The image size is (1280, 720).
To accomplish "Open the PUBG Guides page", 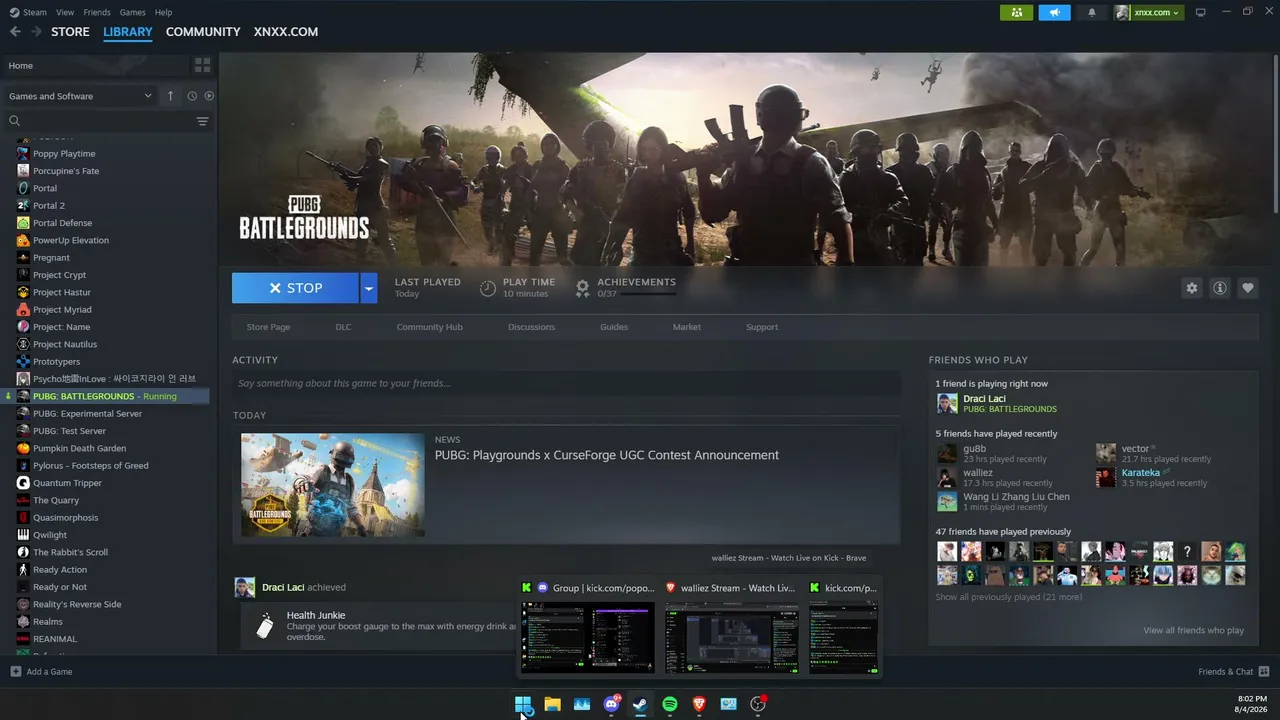I will [x=614, y=327].
